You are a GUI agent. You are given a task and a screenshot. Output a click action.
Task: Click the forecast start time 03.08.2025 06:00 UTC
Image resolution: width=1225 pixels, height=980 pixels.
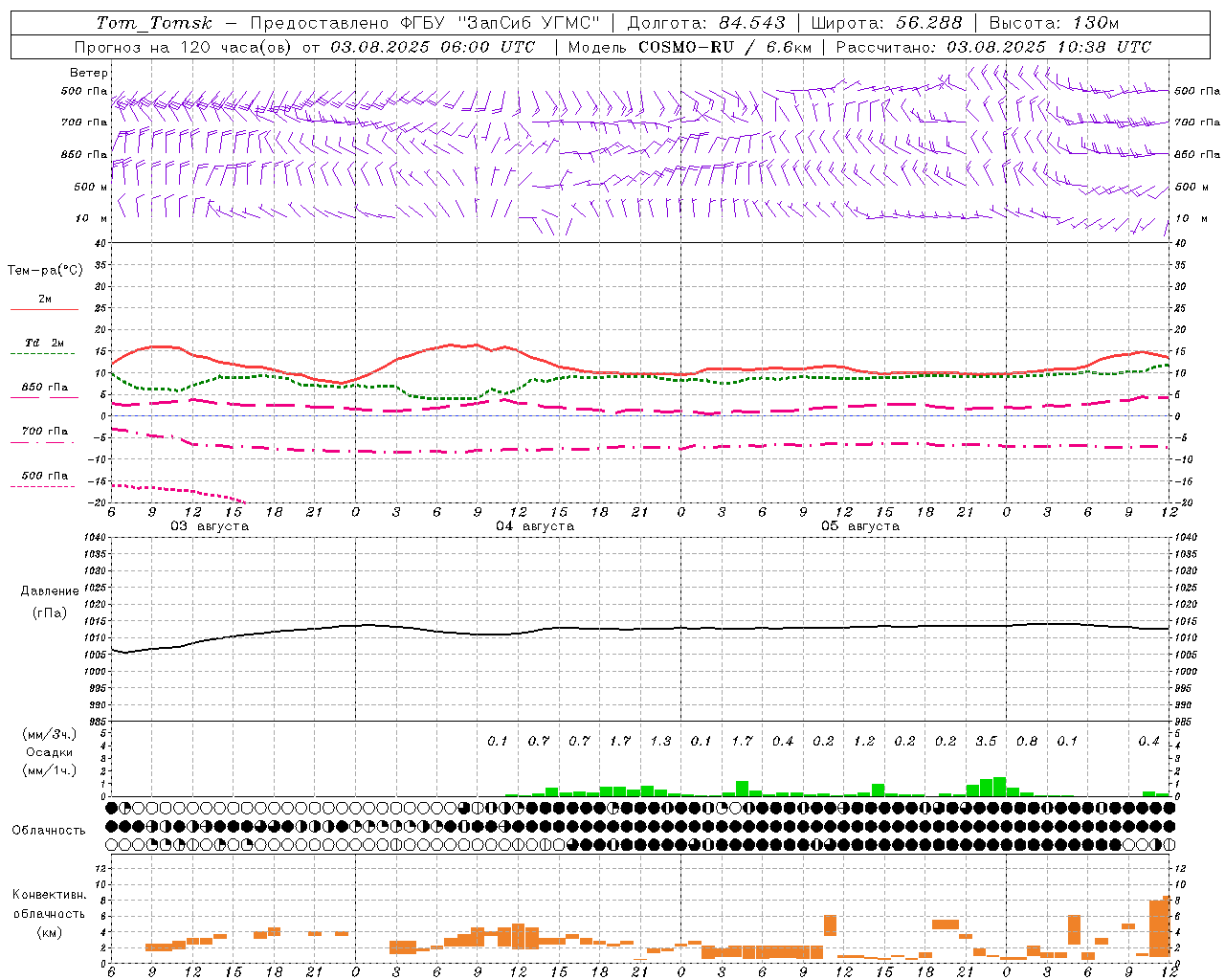click(434, 47)
